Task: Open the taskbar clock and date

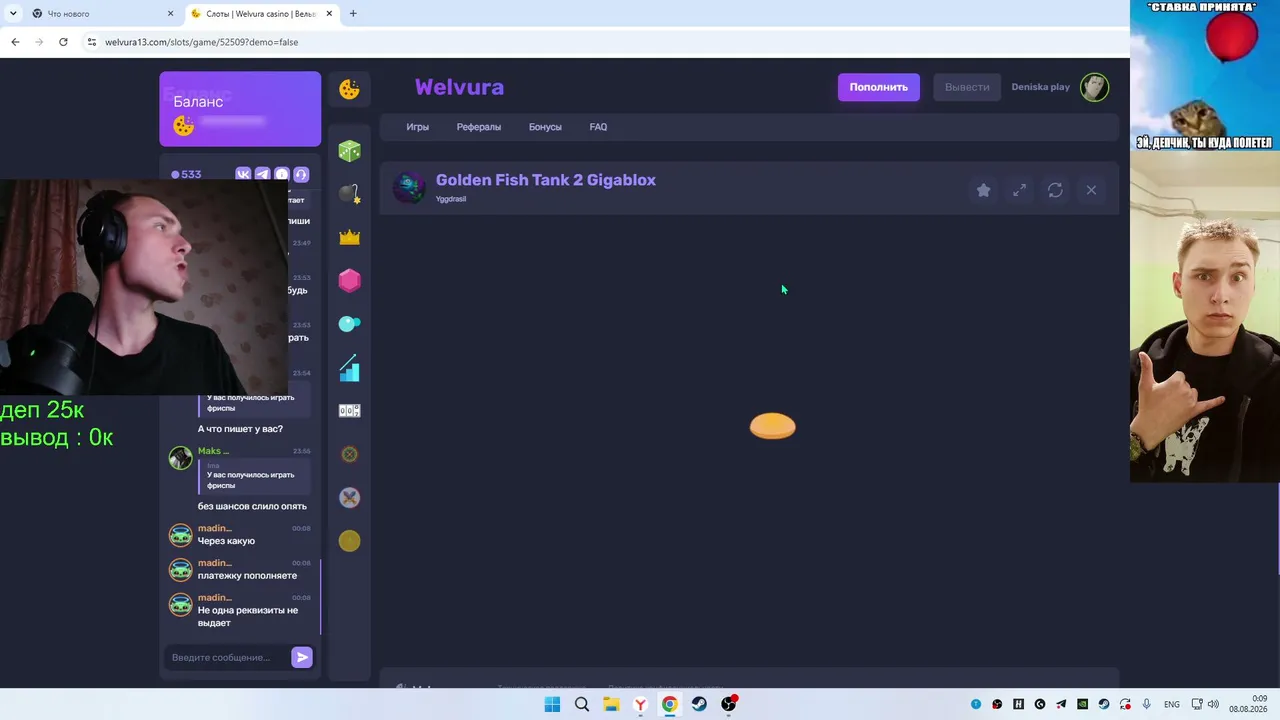Action: pos(1249,704)
